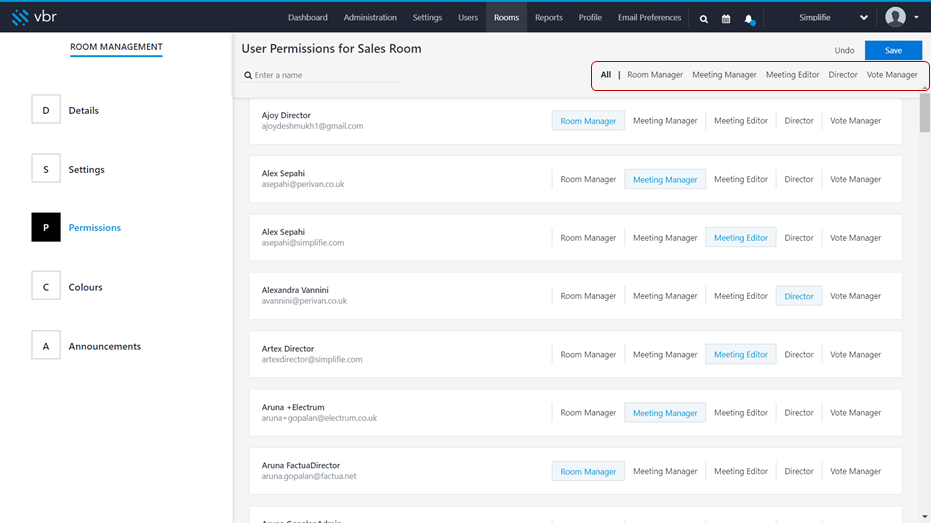Toggle Director for asepahi@perivan.co.uk
Viewport: 931px width, 523px height.
coord(799,179)
